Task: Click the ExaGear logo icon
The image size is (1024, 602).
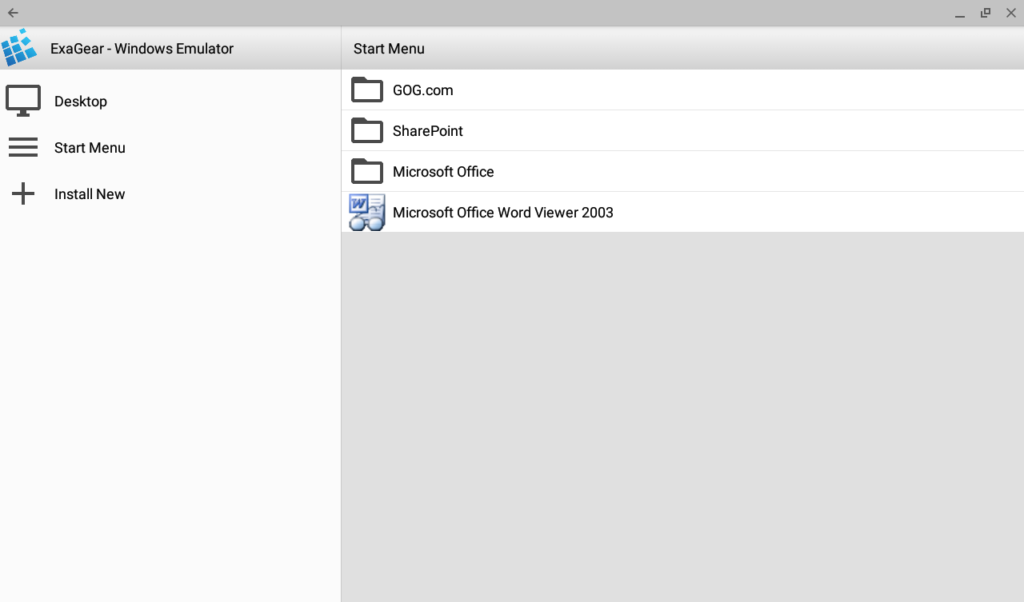Action: tap(20, 47)
